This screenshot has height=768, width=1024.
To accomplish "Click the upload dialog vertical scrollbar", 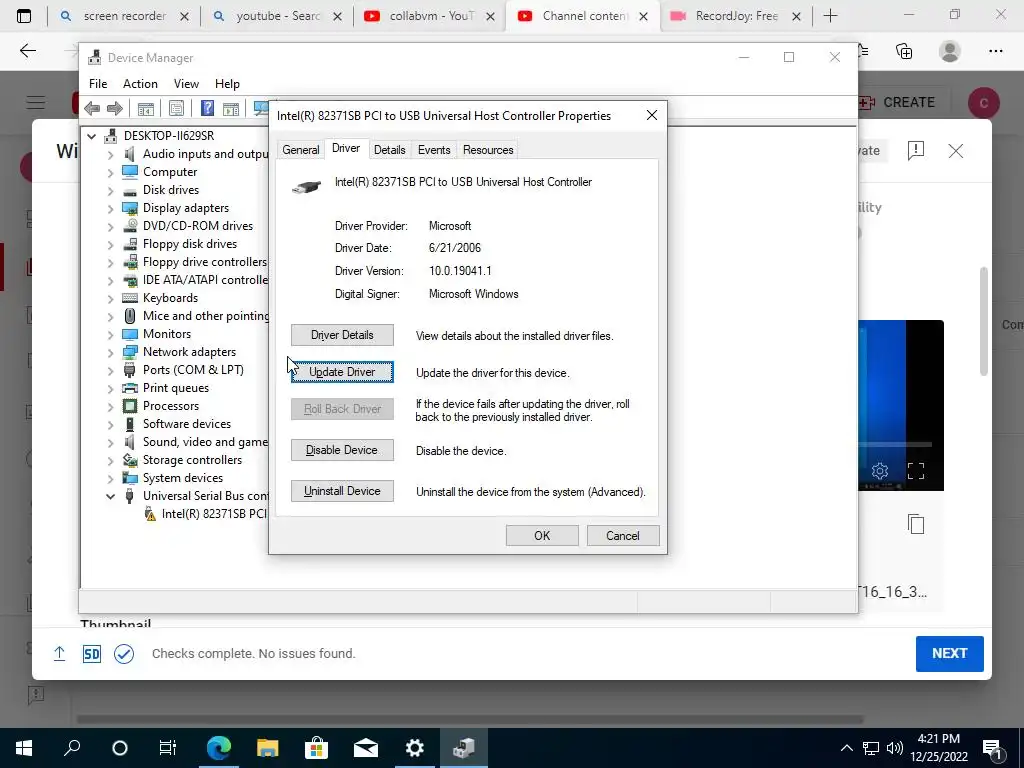I will (x=984, y=321).
